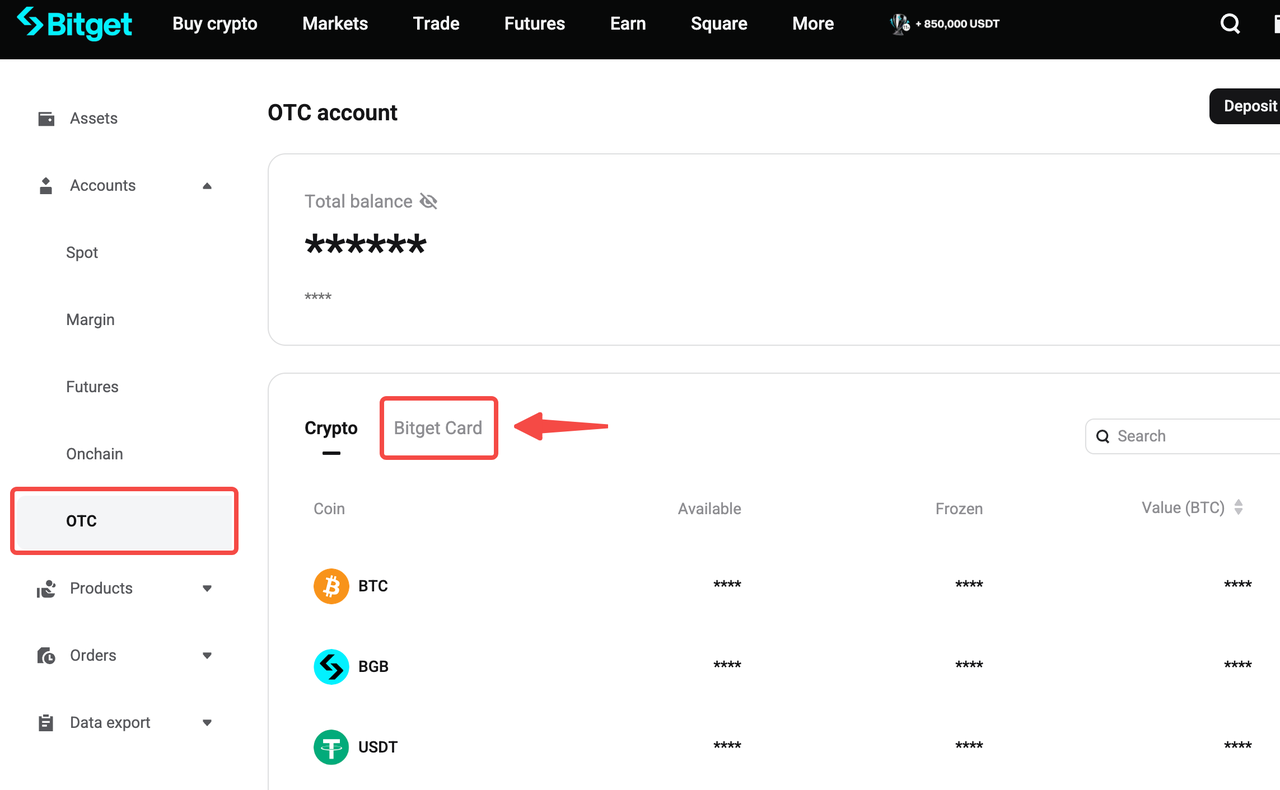Viewport: 1280px width, 790px height.
Task: Expand the Products dropdown
Action: pyautogui.click(x=207, y=588)
